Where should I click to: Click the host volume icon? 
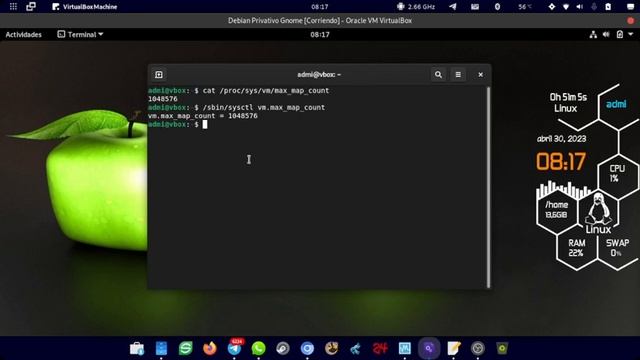[x=580, y=7]
